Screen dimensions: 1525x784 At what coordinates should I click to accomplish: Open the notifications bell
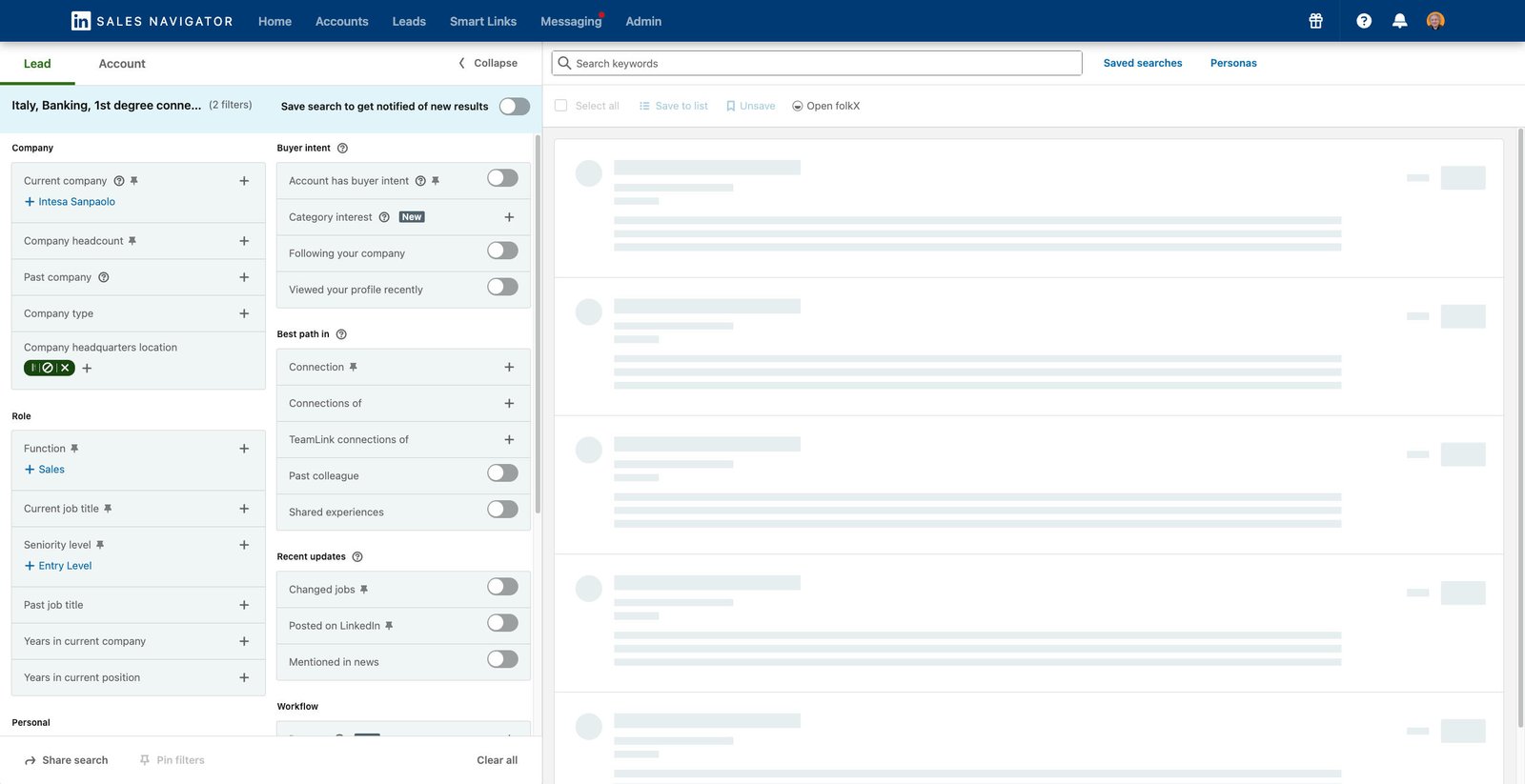point(1399,21)
